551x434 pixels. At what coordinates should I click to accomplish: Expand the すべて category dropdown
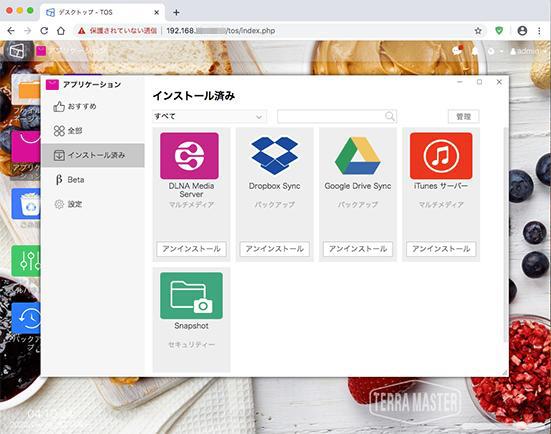pyautogui.click(x=209, y=116)
